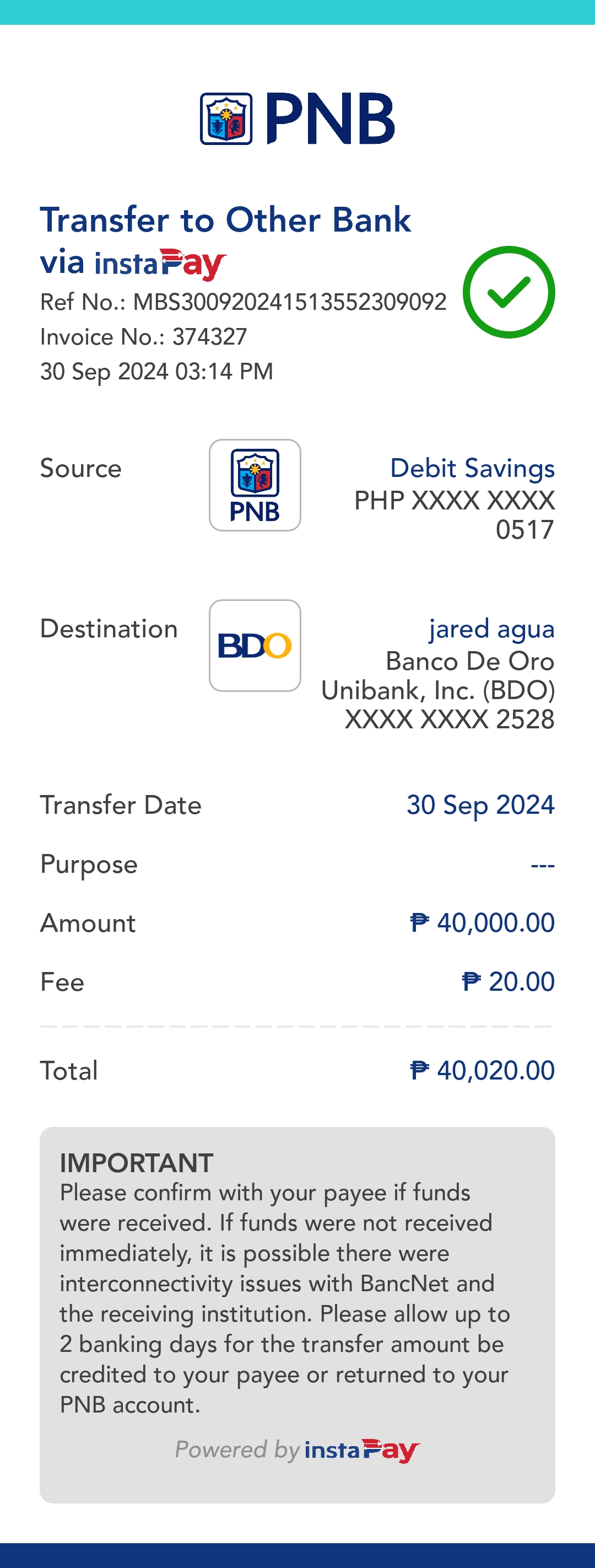Click the source account number ending 0517
The image size is (595, 1568).
pos(455,515)
